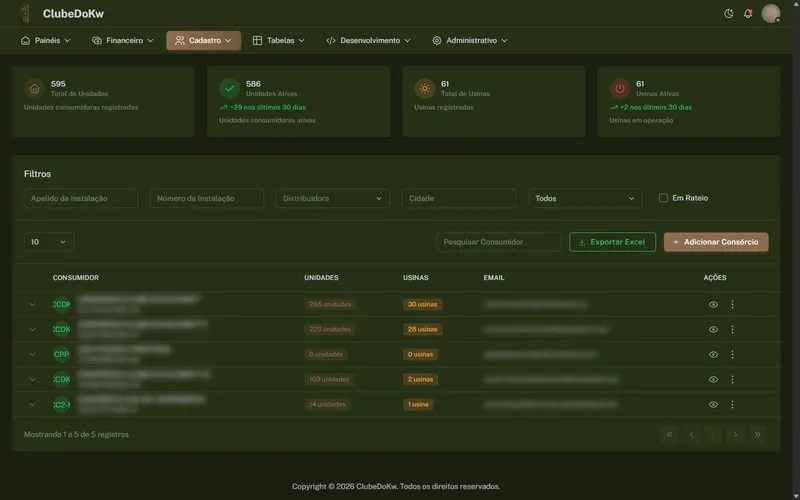The height and width of the screenshot is (500, 800).
Task: Click the sun icon on Total de Usinas card
Action: [424, 89]
